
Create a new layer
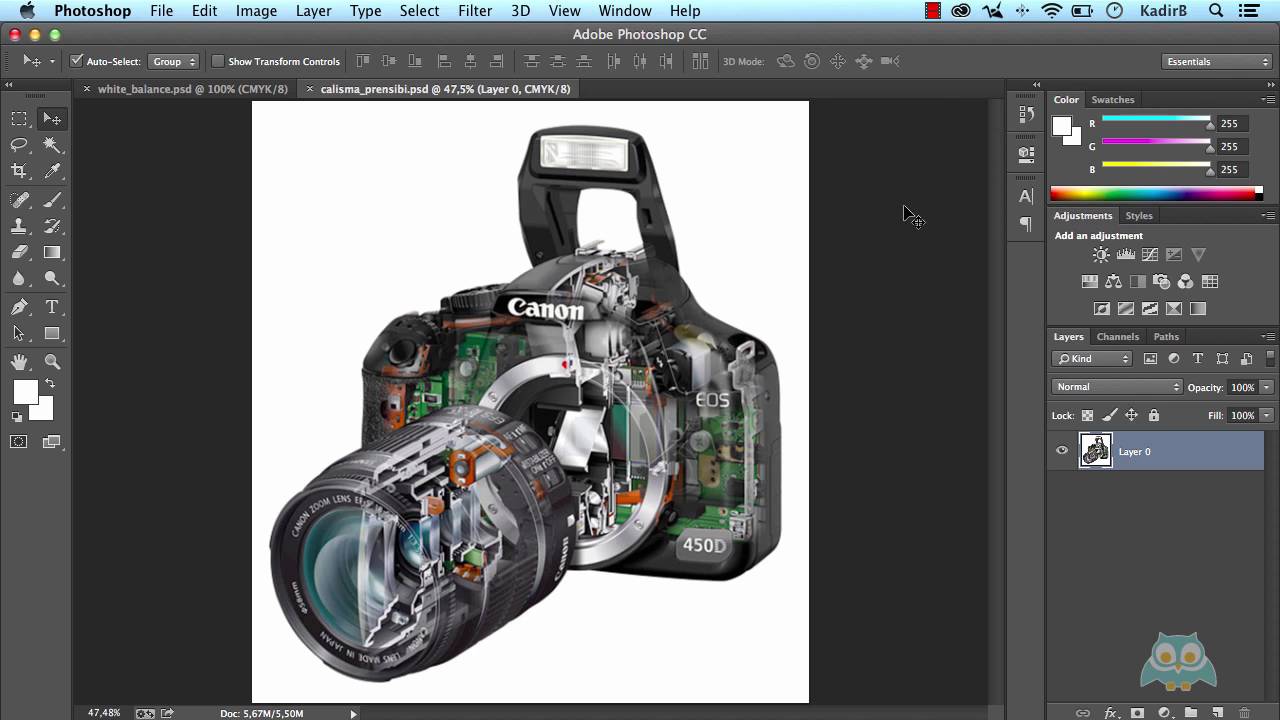tap(1217, 713)
